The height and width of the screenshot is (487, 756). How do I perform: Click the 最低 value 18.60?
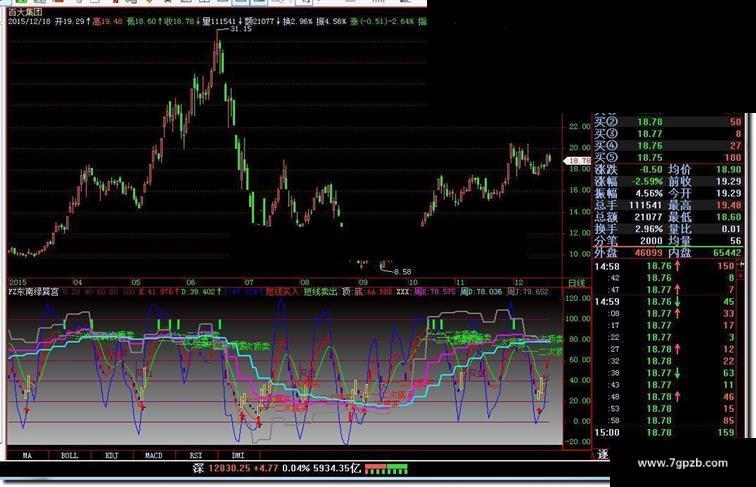tap(729, 217)
